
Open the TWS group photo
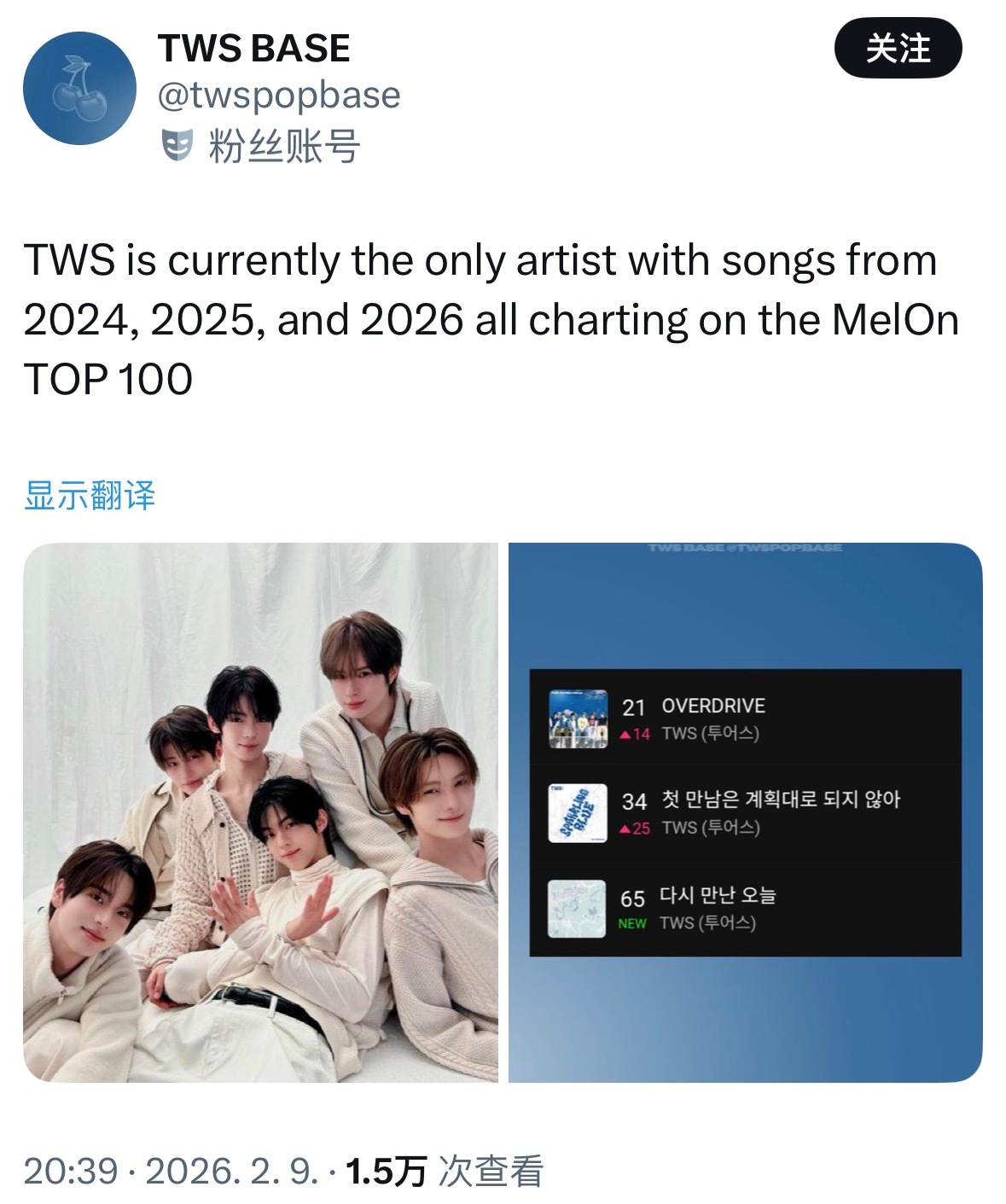[x=260, y=812]
